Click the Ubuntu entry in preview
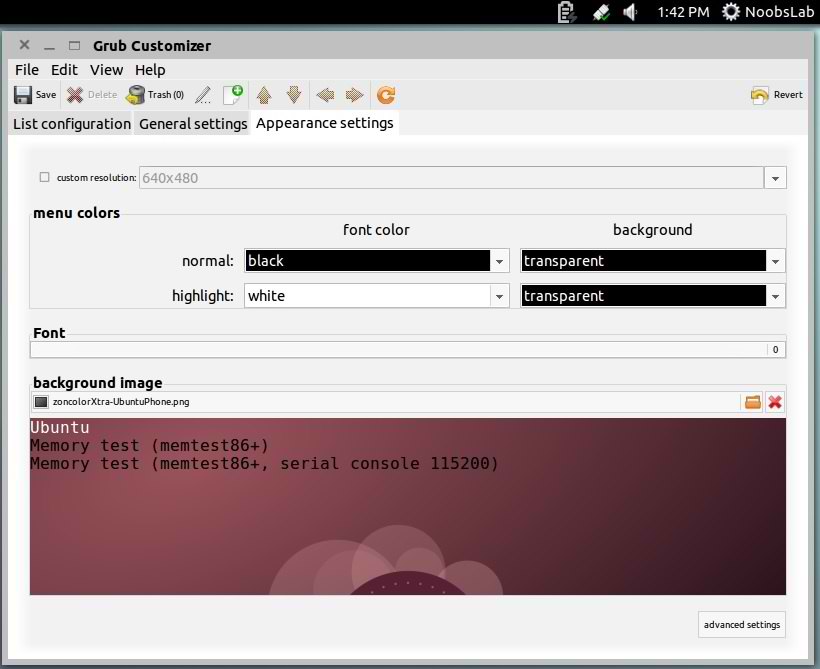The height and width of the screenshot is (669, 820). (60, 427)
